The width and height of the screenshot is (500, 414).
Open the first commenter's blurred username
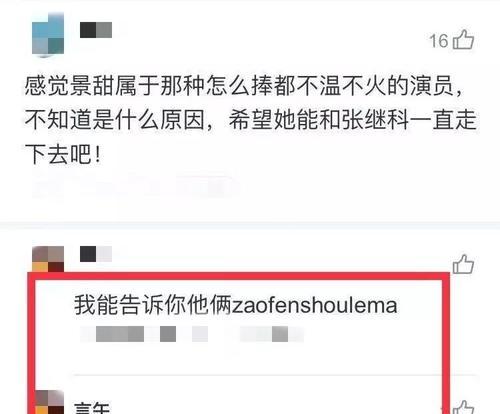pyautogui.click(x=96, y=30)
